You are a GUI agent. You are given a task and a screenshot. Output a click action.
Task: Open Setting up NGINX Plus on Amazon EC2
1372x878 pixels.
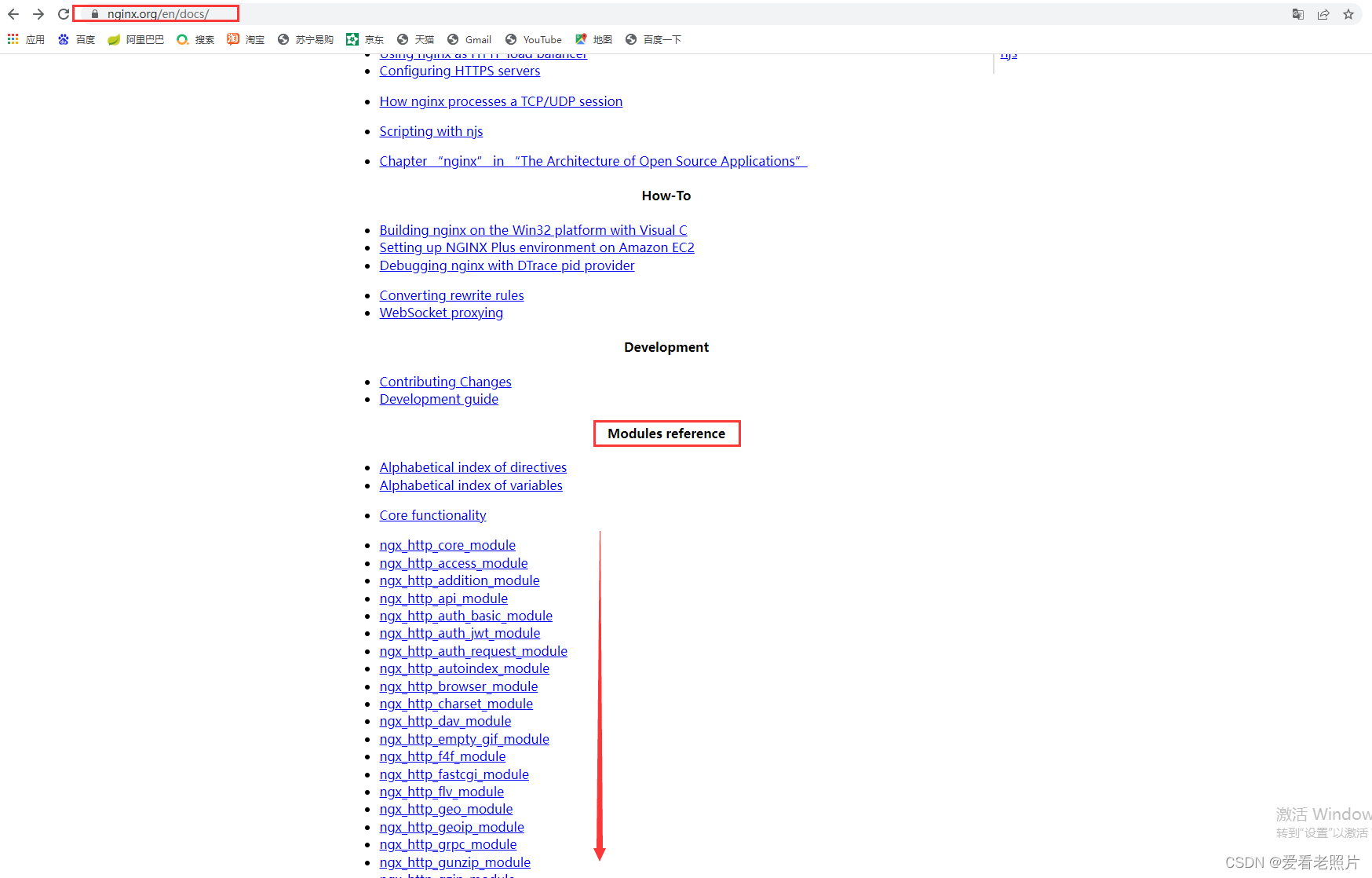click(x=537, y=247)
